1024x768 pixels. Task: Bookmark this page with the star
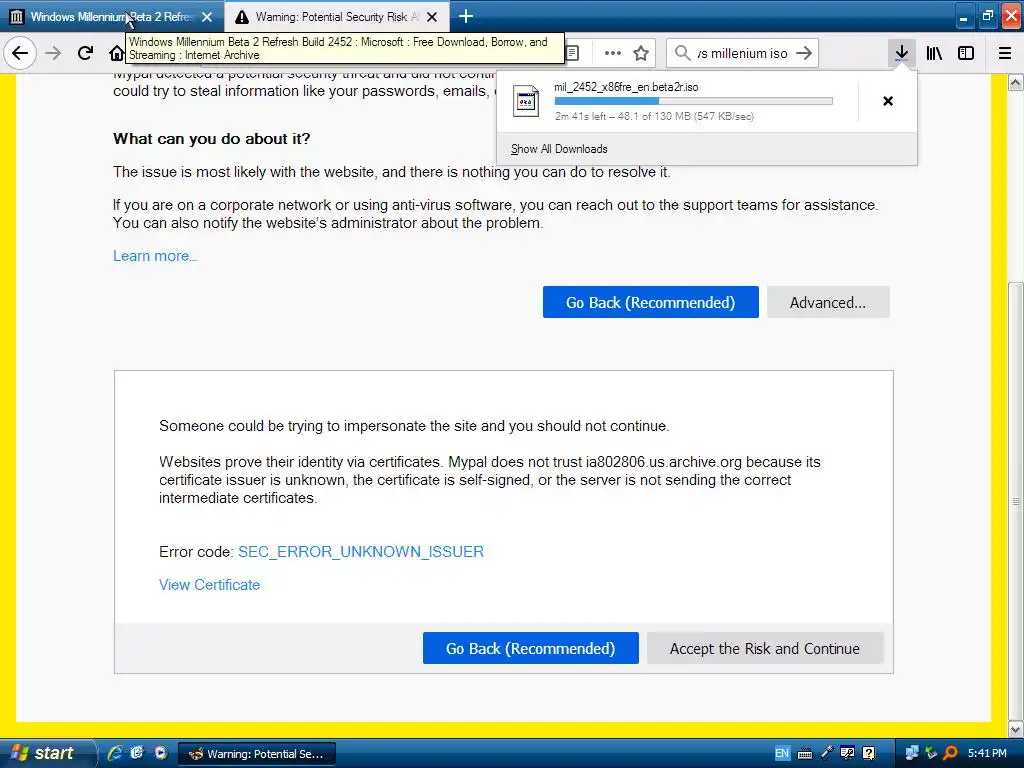(x=641, y=53)
